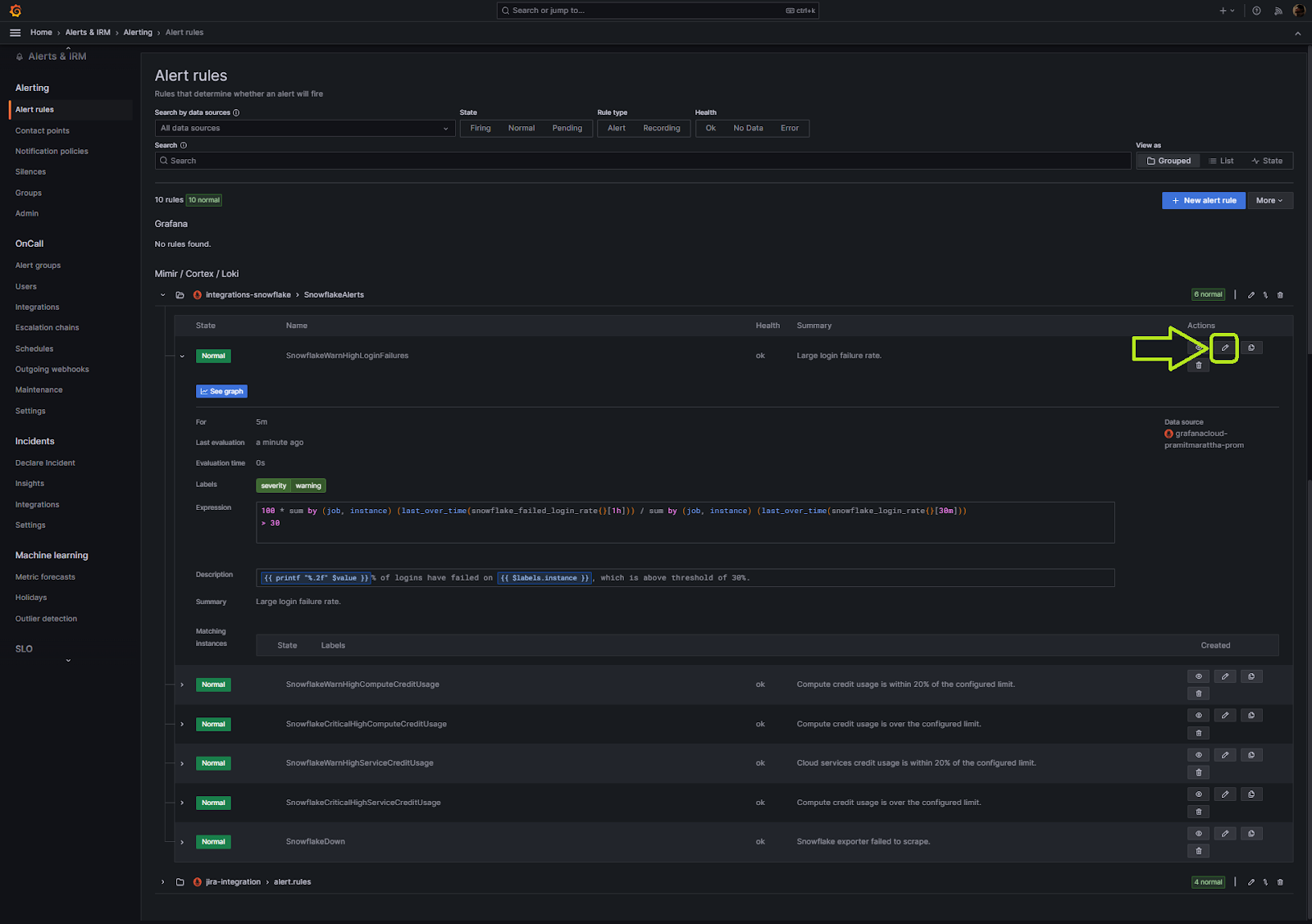Edit SnowflakeWarnHighLoginFailures rule pencil icon
Image resolution: width=1312 pixels, height=924 pixels.
(x=1225, y=348)
